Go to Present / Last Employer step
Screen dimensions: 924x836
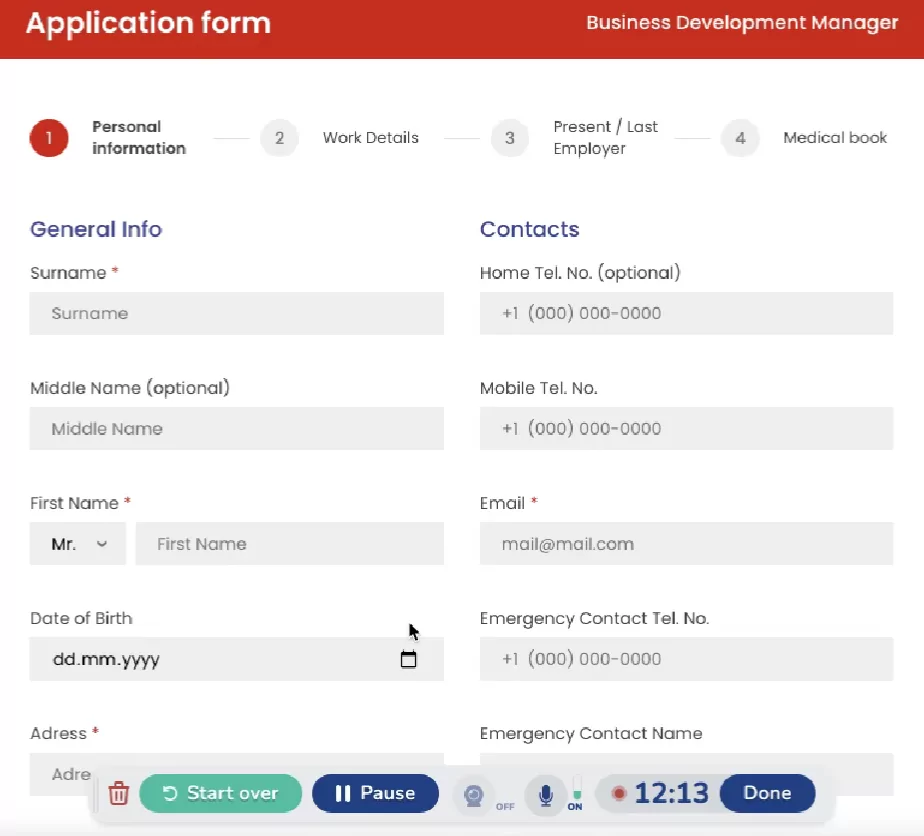pos(605,138)
